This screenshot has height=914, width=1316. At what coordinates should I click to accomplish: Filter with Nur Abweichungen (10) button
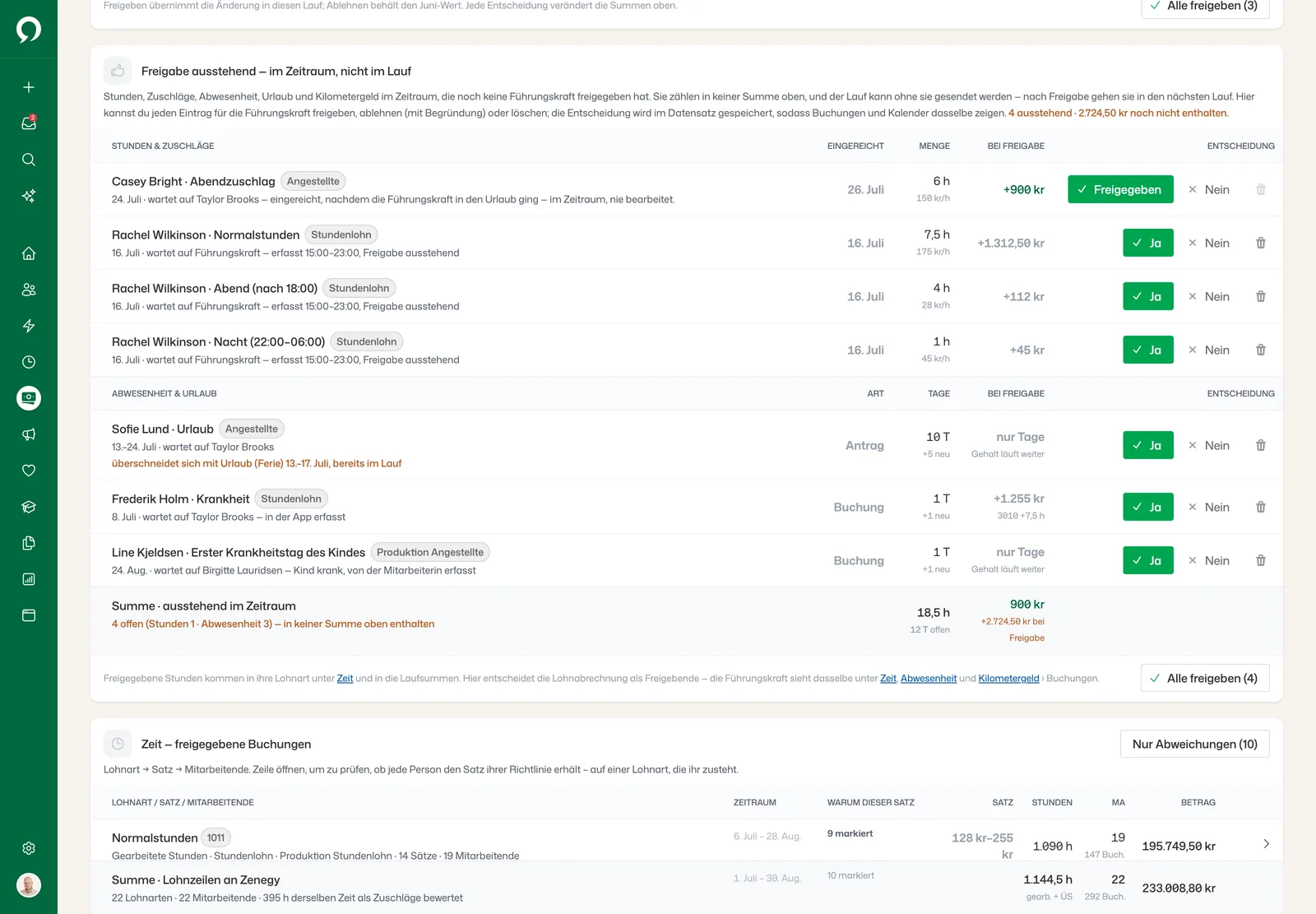point(1195,744)
